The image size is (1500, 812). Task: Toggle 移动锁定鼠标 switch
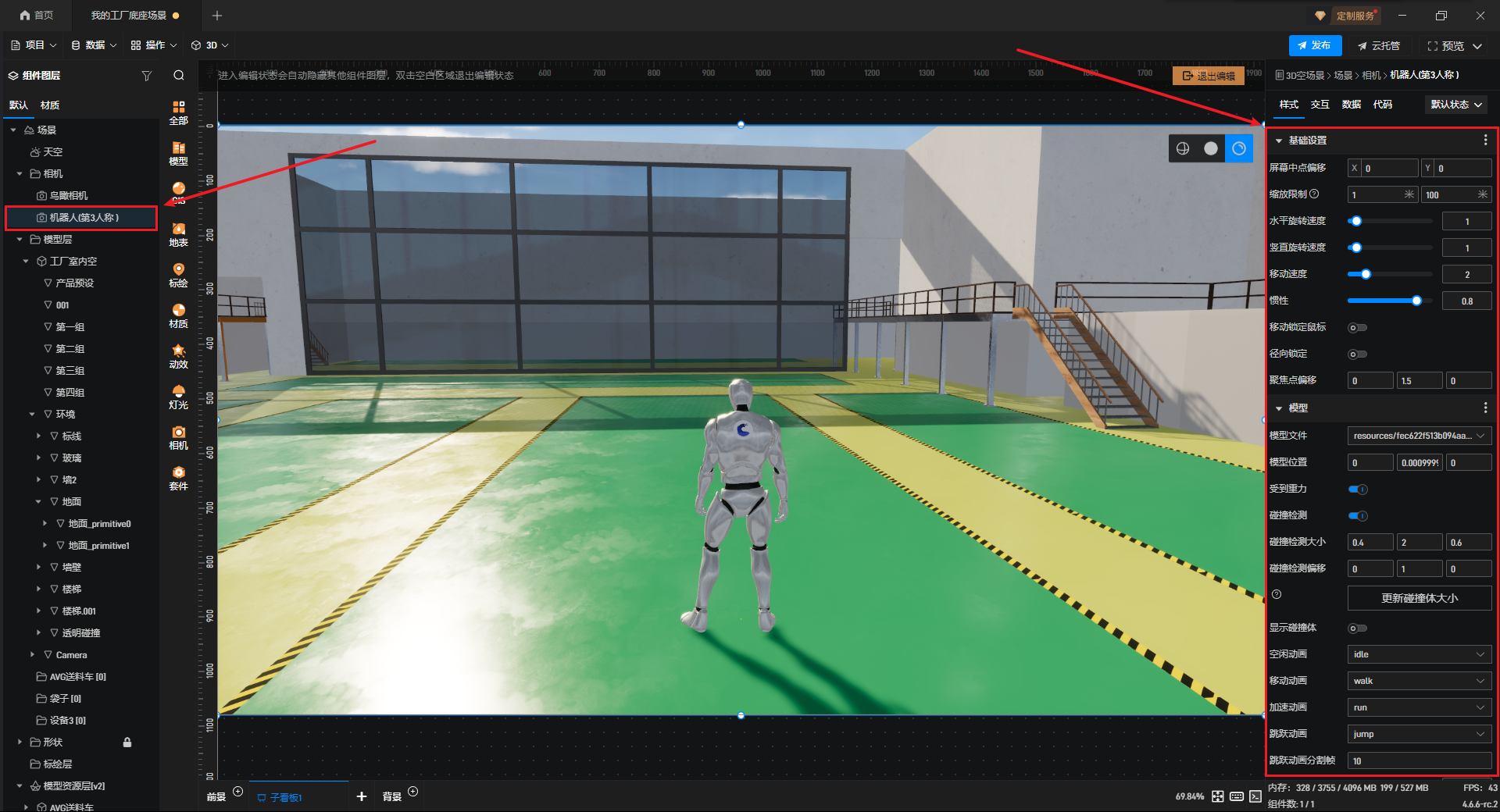(1358, 328)
